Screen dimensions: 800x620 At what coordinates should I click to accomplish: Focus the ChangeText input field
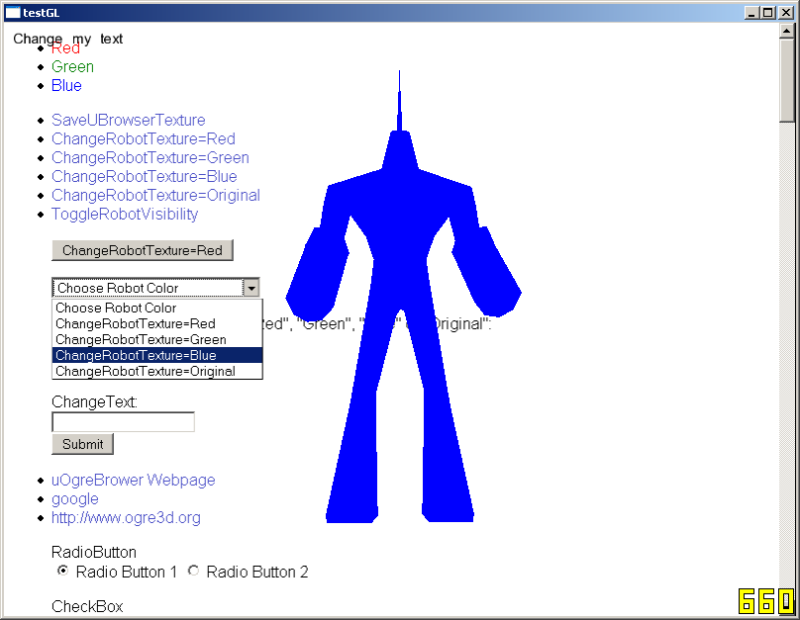tap(123, 422)
